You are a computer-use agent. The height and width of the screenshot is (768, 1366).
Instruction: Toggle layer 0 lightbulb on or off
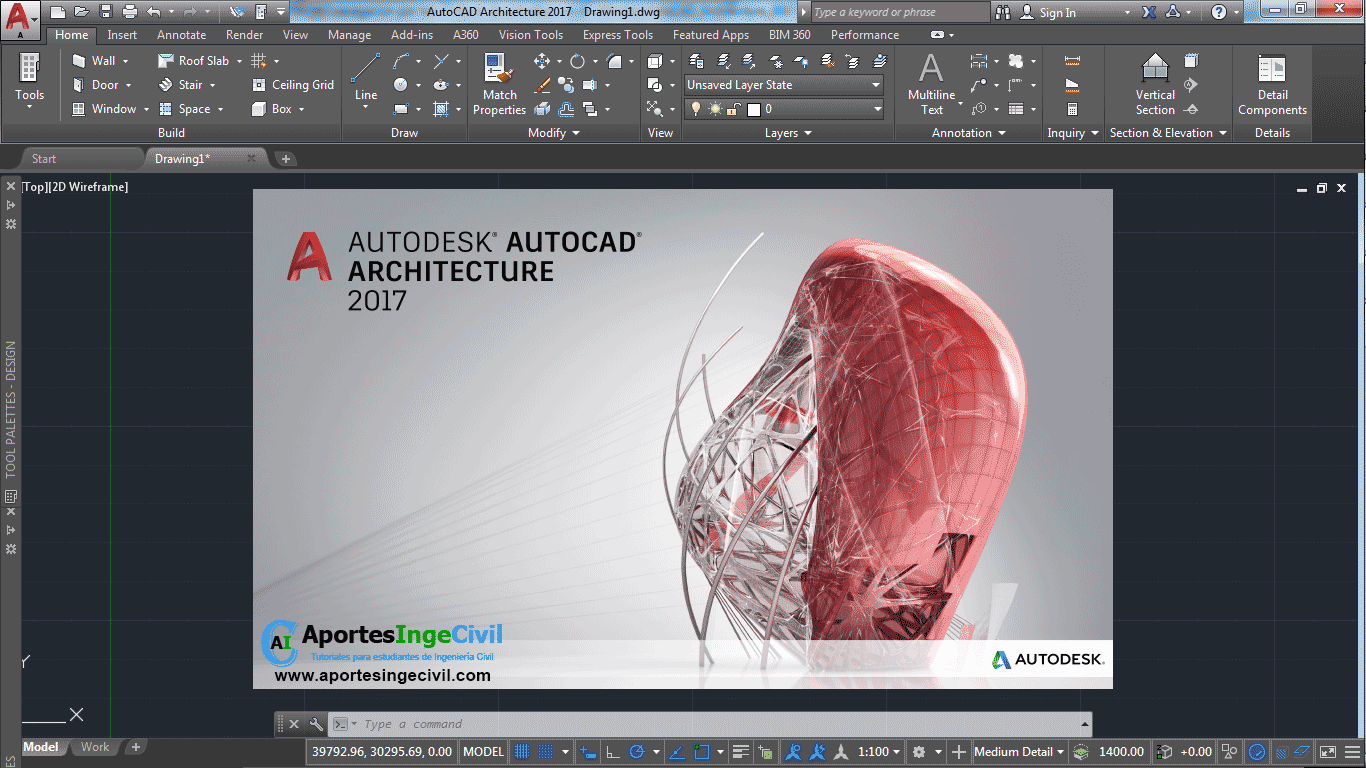(697, 110)
